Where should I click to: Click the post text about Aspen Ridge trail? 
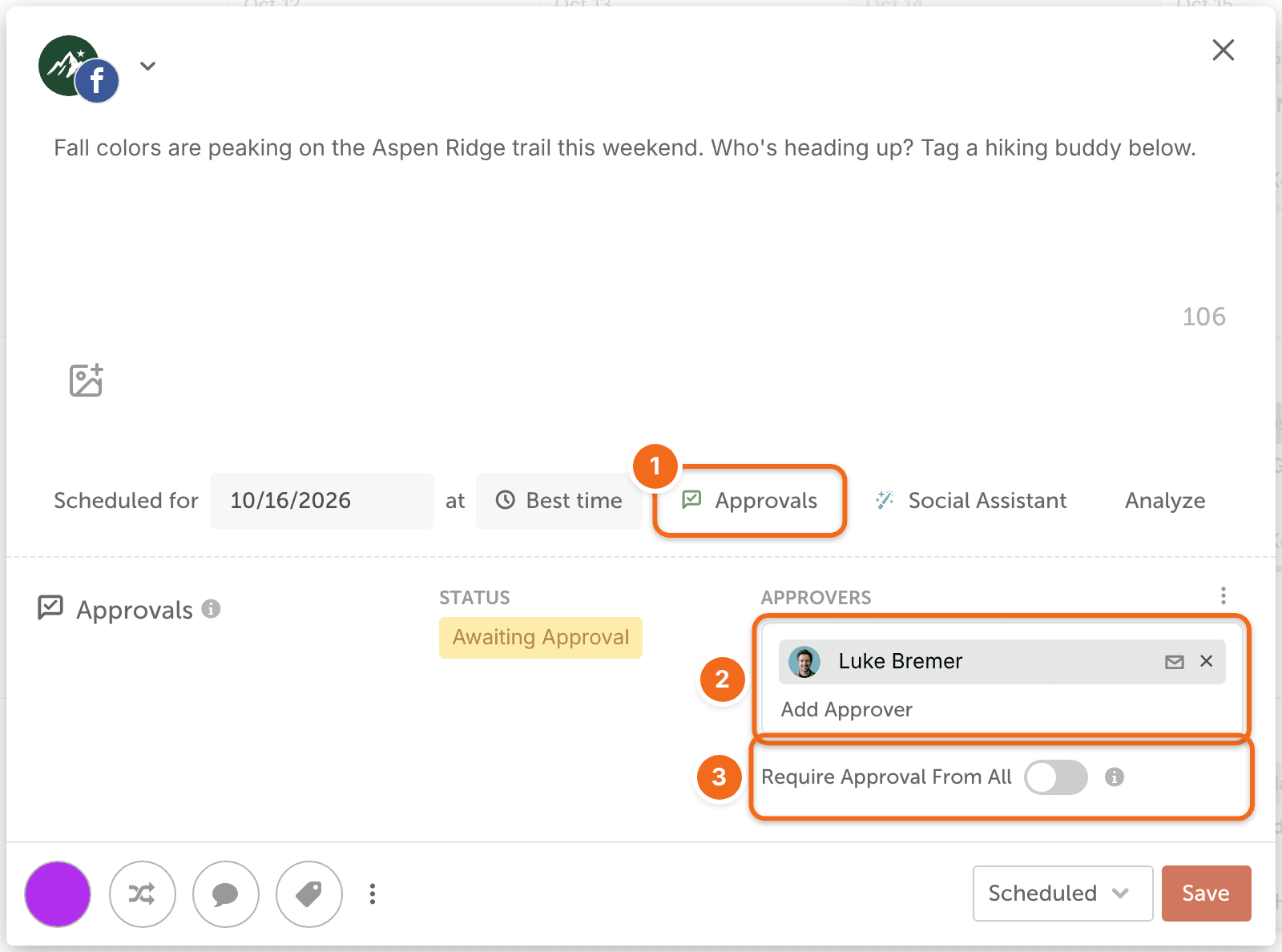click(x=624, y=147)
